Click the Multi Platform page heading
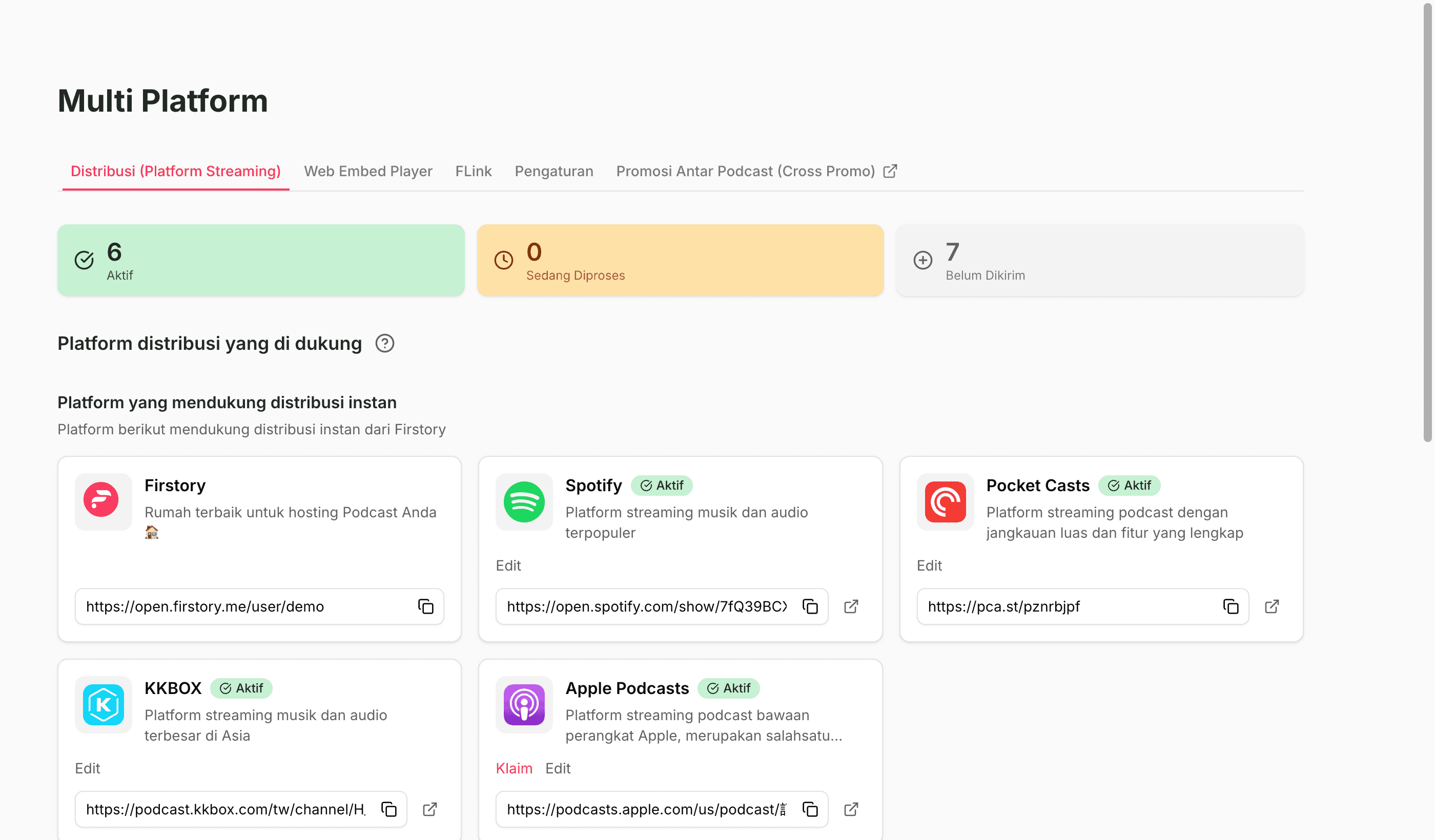Screen dimensions: 1435x840 tap(163, 101)
